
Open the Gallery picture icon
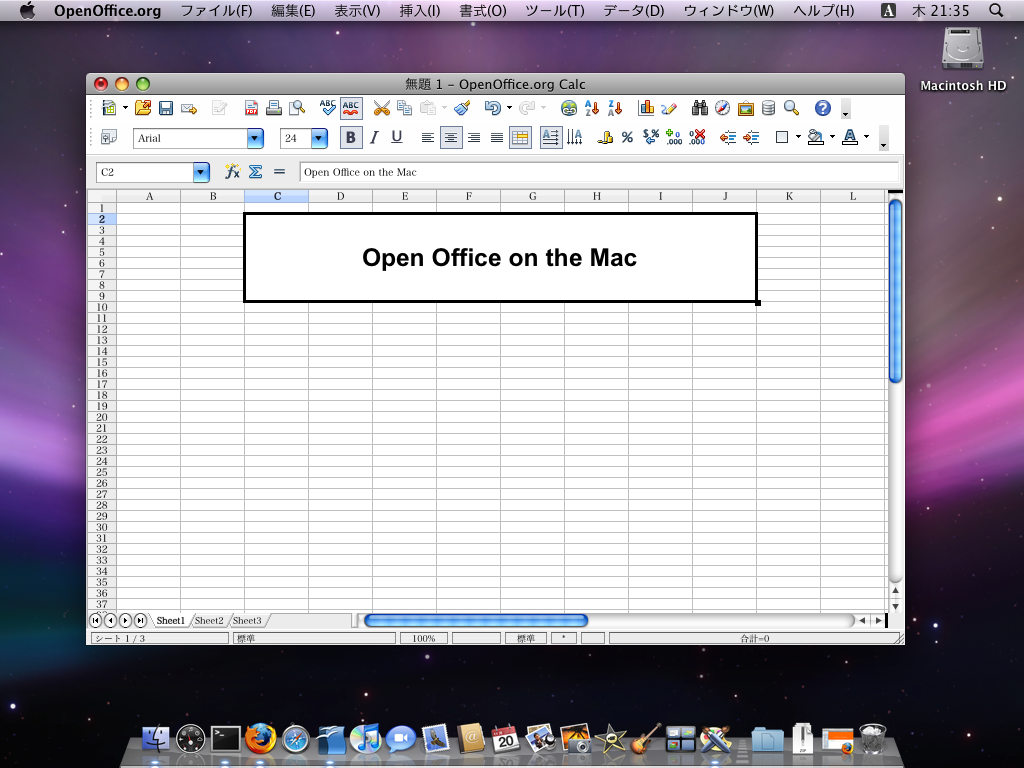pyautogui.click(x=746, y=108)
